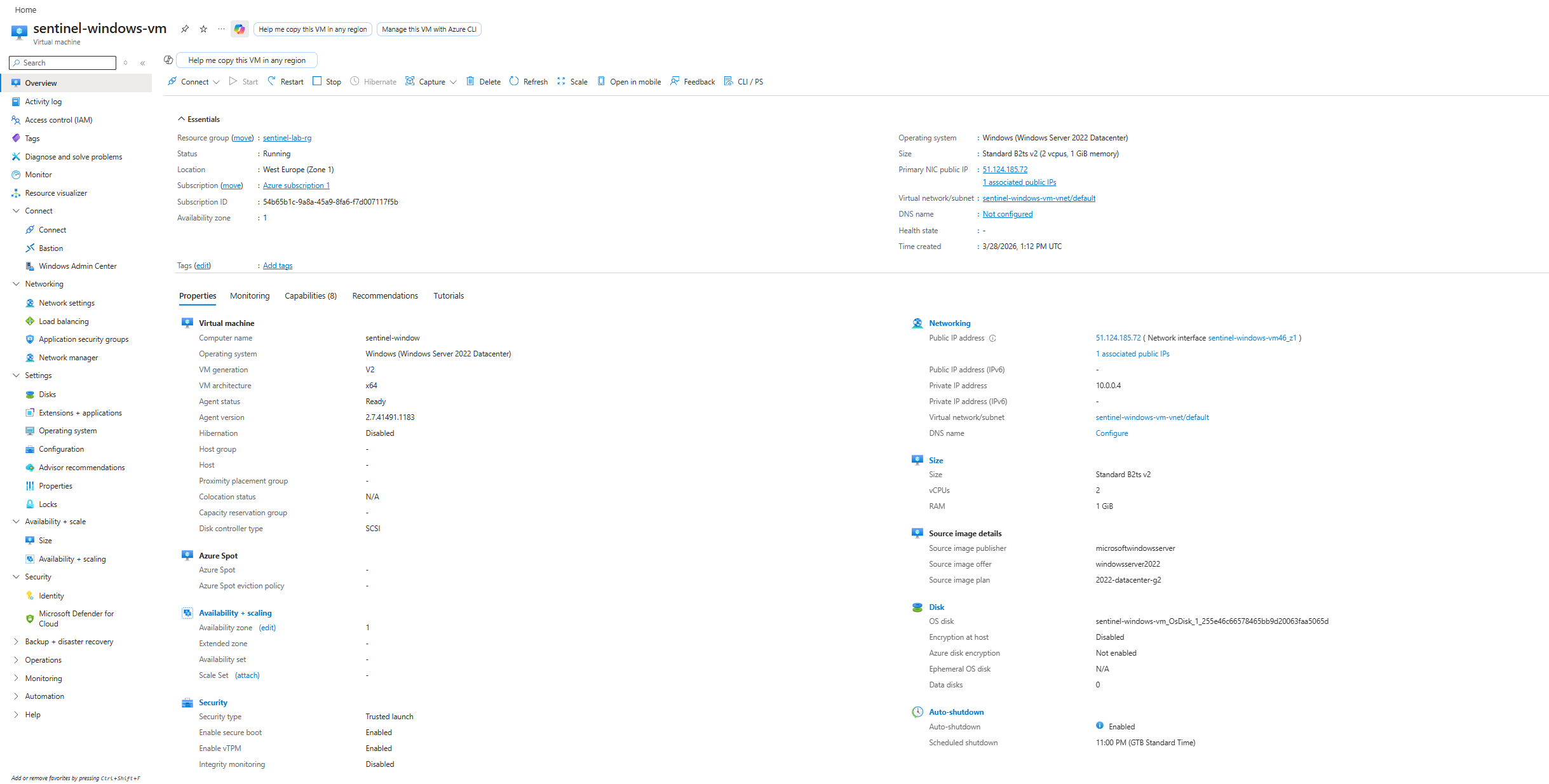Open the Copilot icon in header

tap(240, 29)
